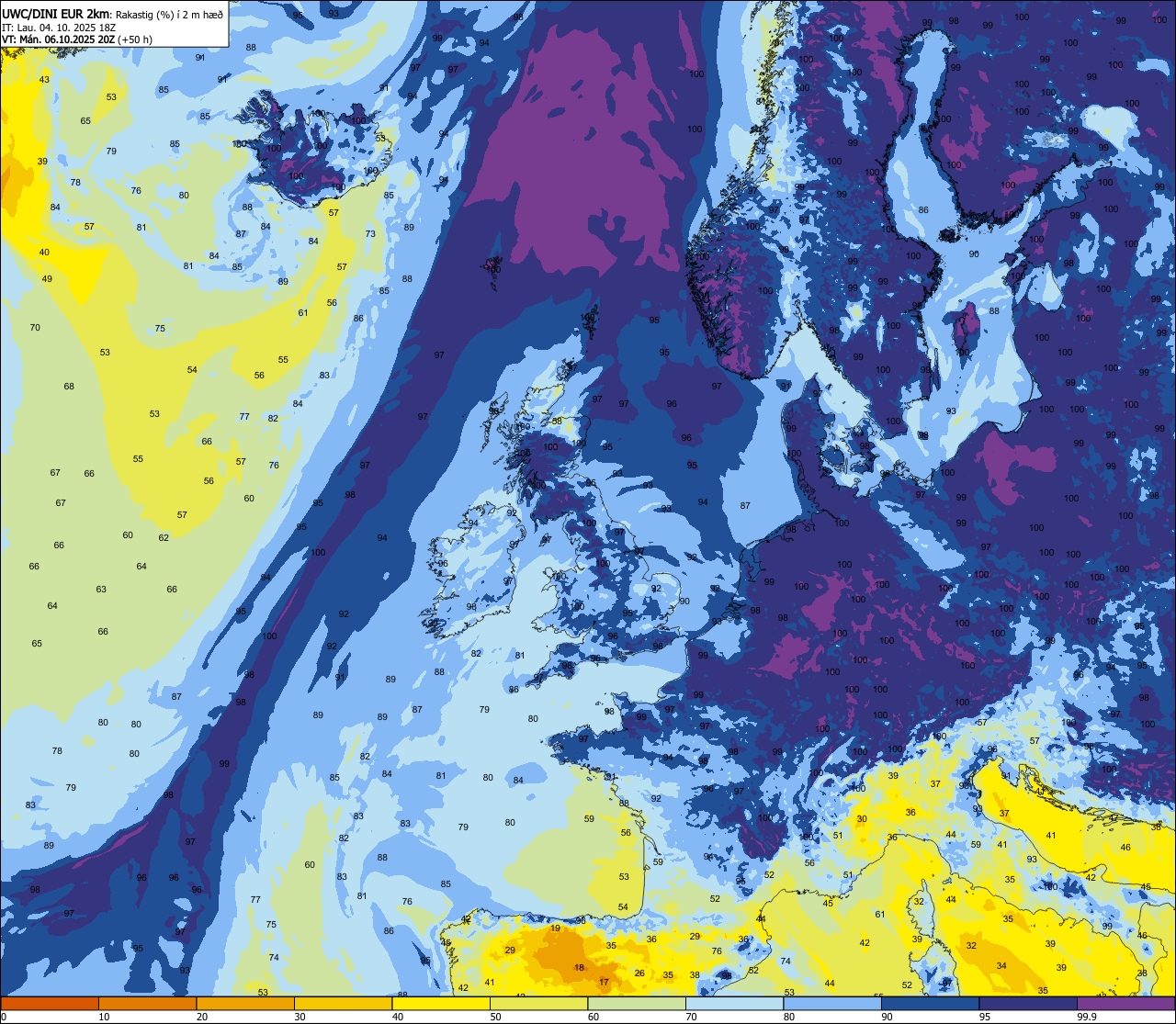Click the 10–20 orange legend color segment
This screenshot has width=1176, height=1024.
coord(147,1003)
